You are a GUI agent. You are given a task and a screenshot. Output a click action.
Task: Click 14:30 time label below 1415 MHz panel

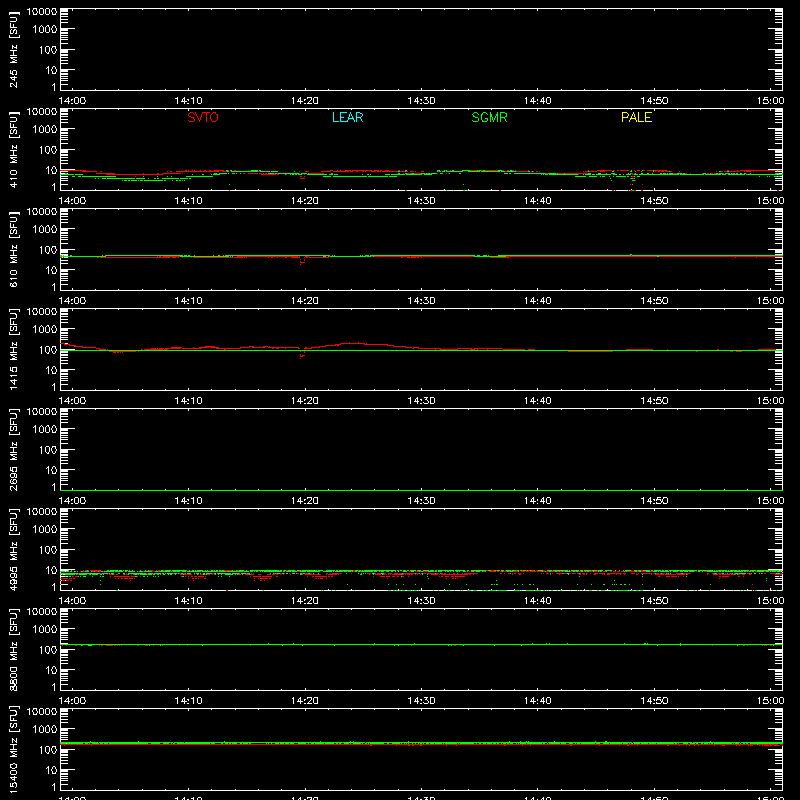(x=421, y=401)
